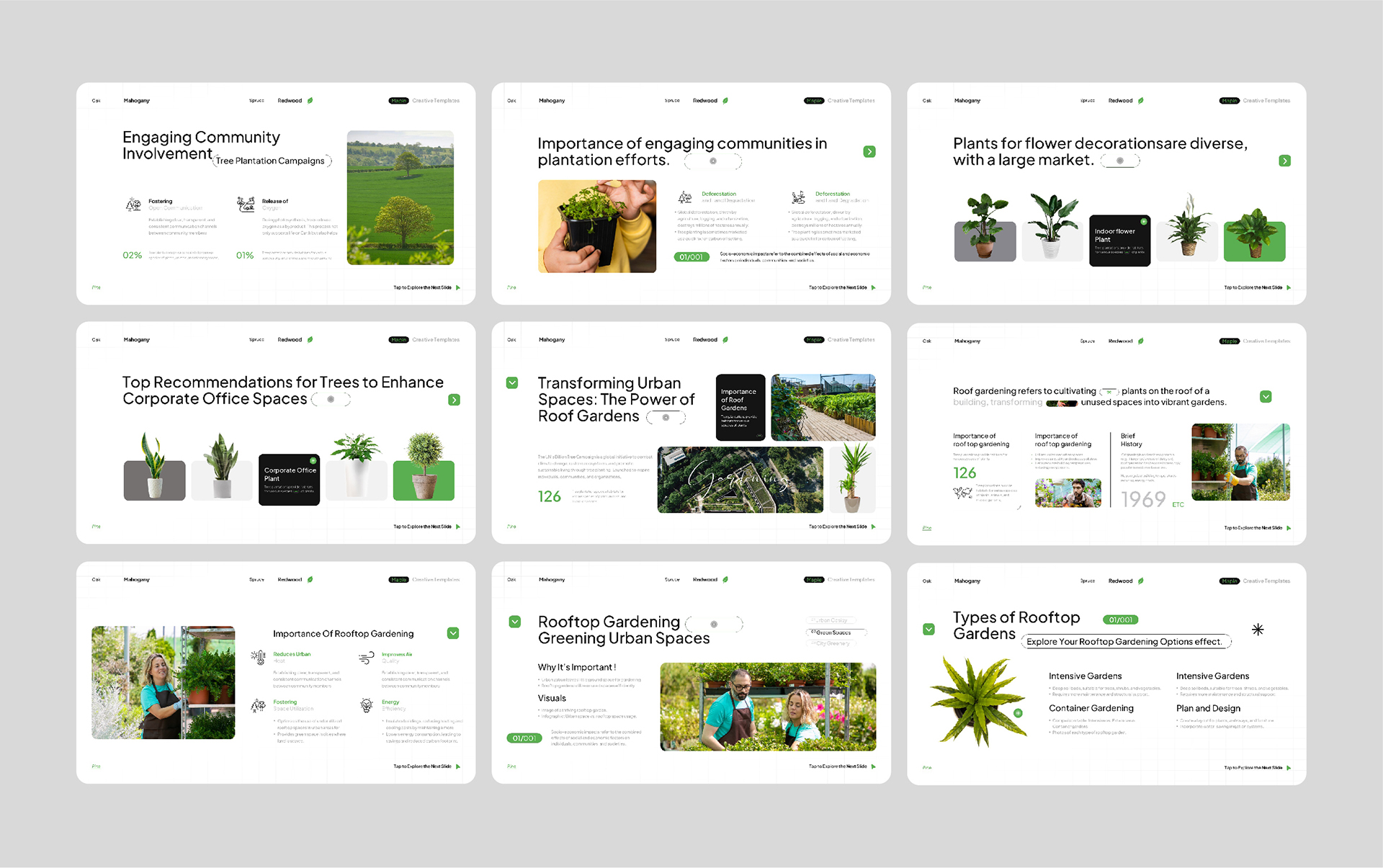Viewport: 1383px width, 868px height.
Task: Click the sprout icon beside the 126 statistic
Action: click(x=962, y=493)
